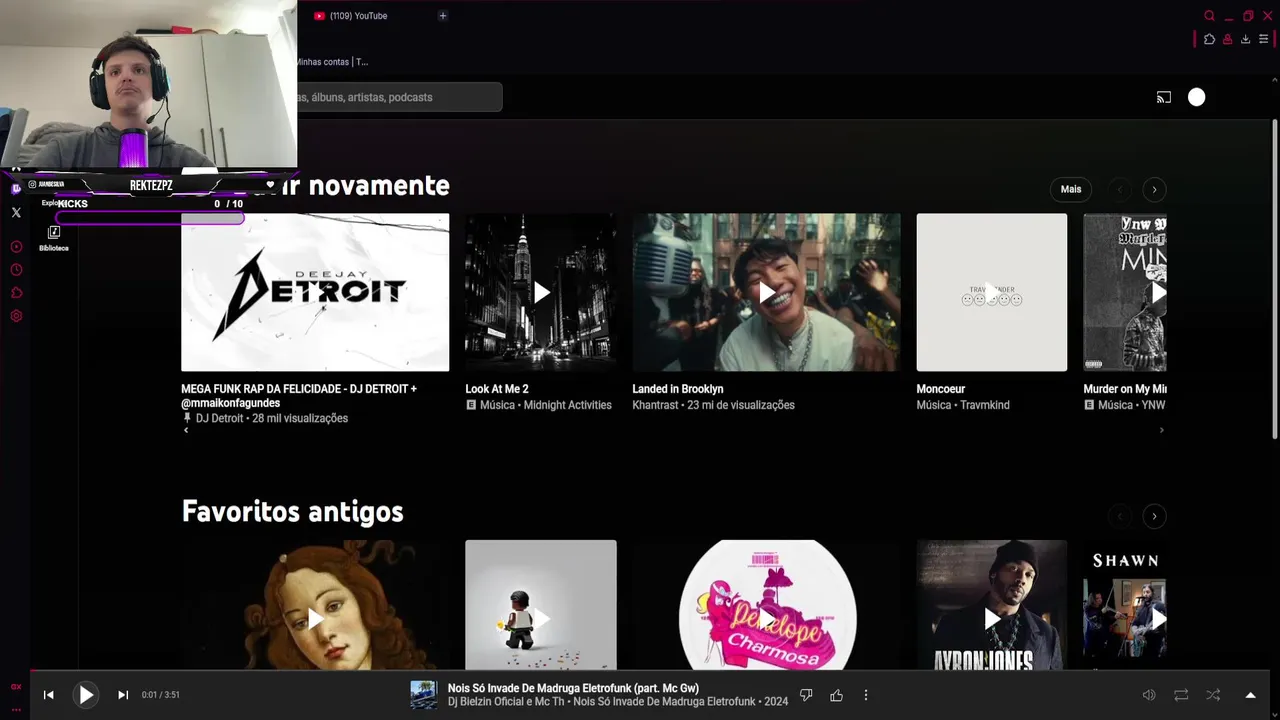Open the Midnight Activities artist link
Image resolution: width=1280 pixels, height=720 pixels.
[x=567, y=405]
